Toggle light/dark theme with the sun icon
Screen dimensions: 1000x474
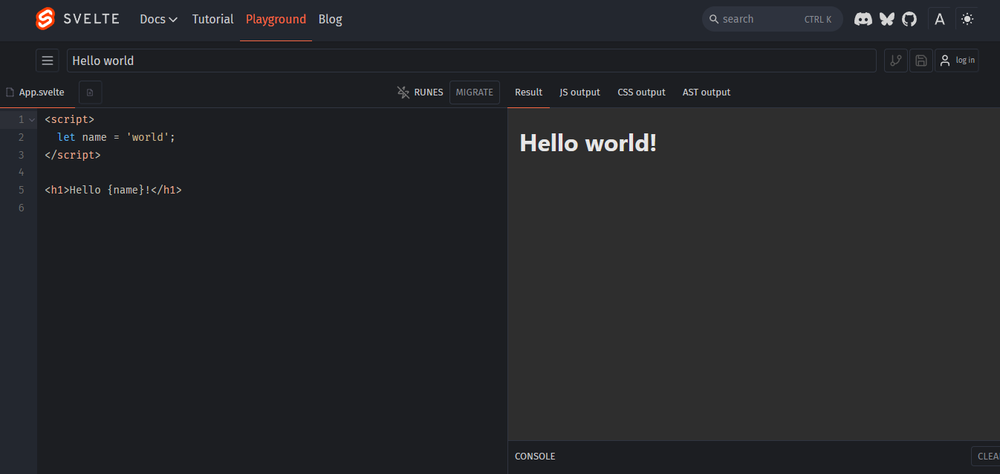pyautogui.click(x=967, y=19)
